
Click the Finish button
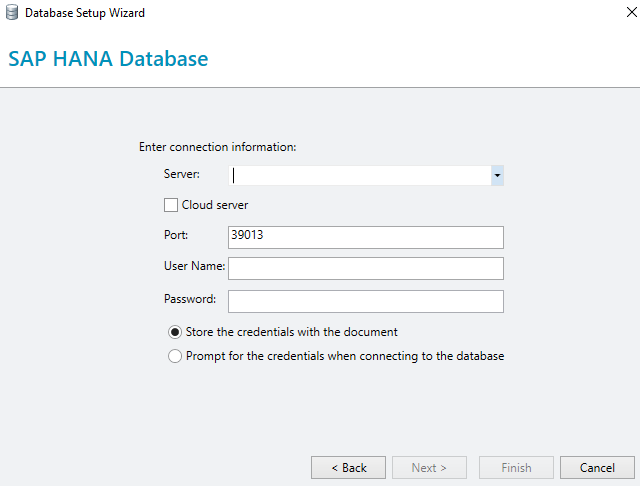[x=516, y=468]
